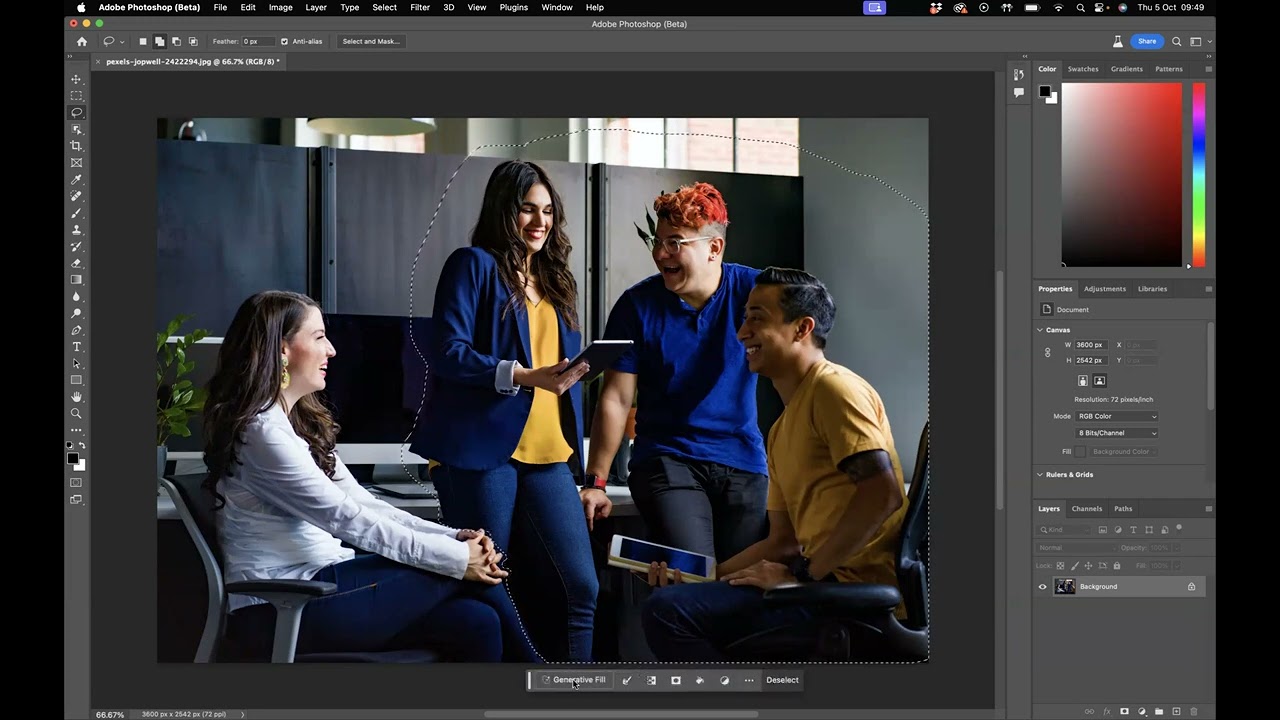1280x720 pixels.
Task: Select the History Brush tool
Action: [76, 247]
